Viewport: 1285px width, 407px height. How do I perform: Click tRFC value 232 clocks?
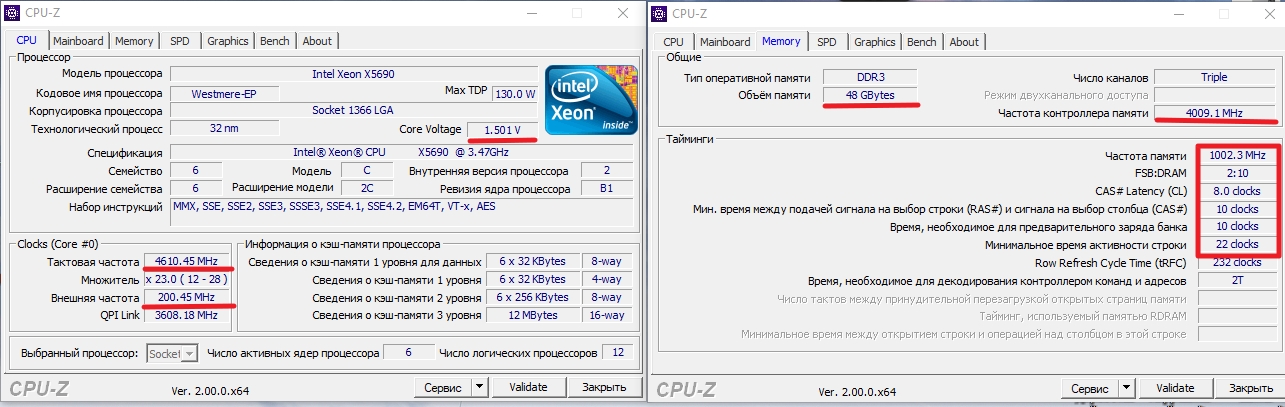tap(1236, 263)
